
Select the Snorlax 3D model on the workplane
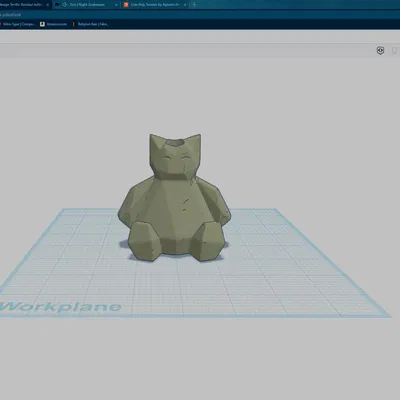click(174, 197)
